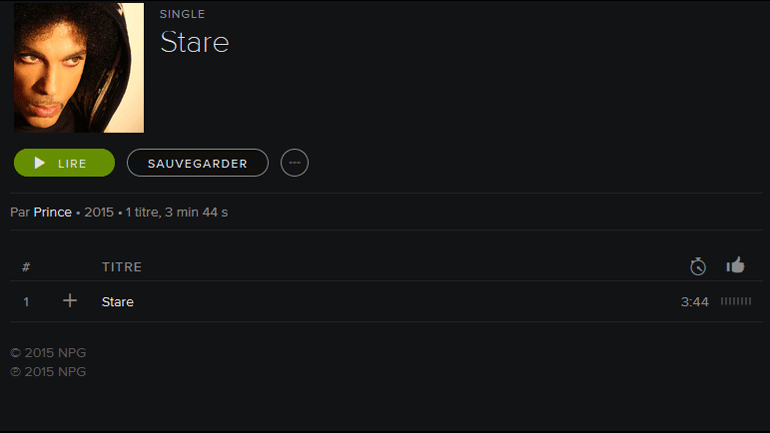Open the circular more options menu
Image resolution: width=770 pixels, height=433 pixels.
coord(295,163)
